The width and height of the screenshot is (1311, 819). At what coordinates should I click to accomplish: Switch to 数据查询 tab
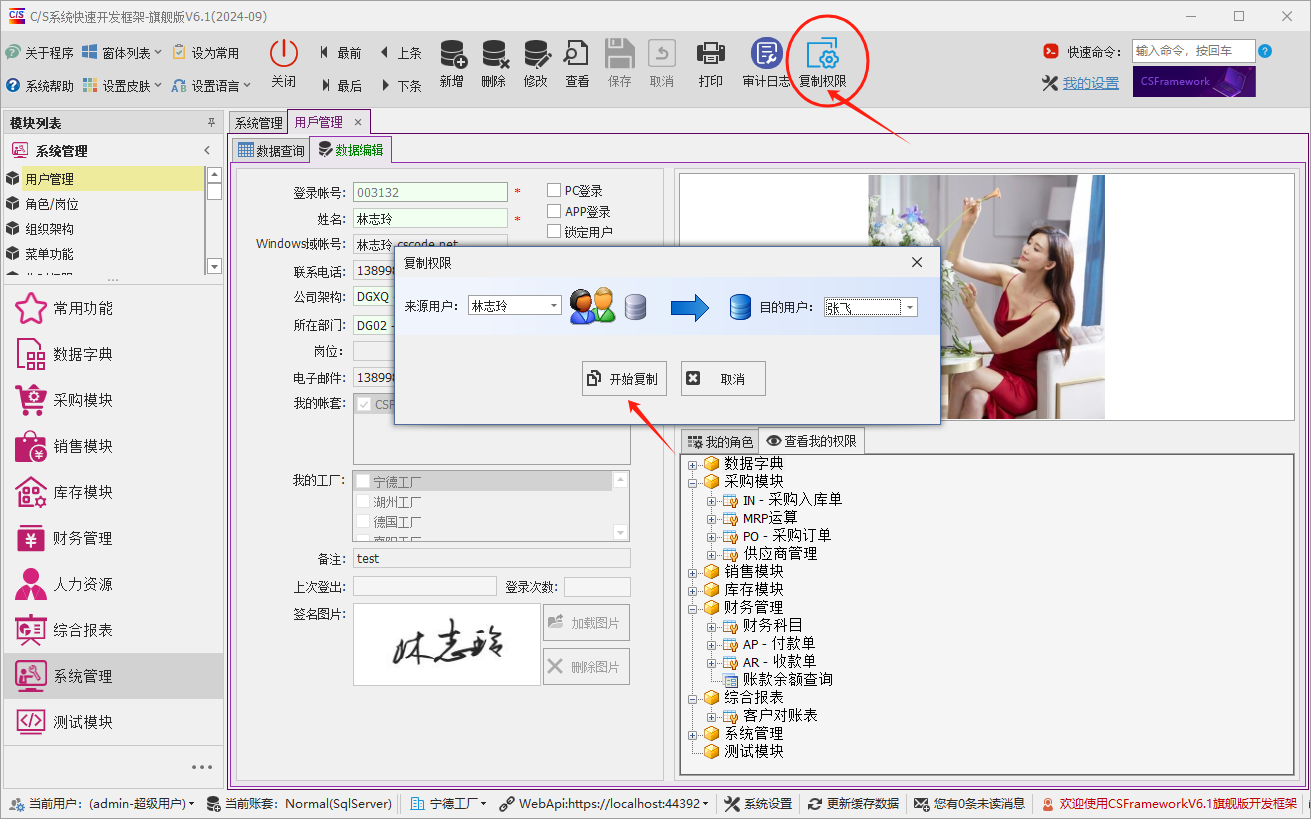[270, 151]
